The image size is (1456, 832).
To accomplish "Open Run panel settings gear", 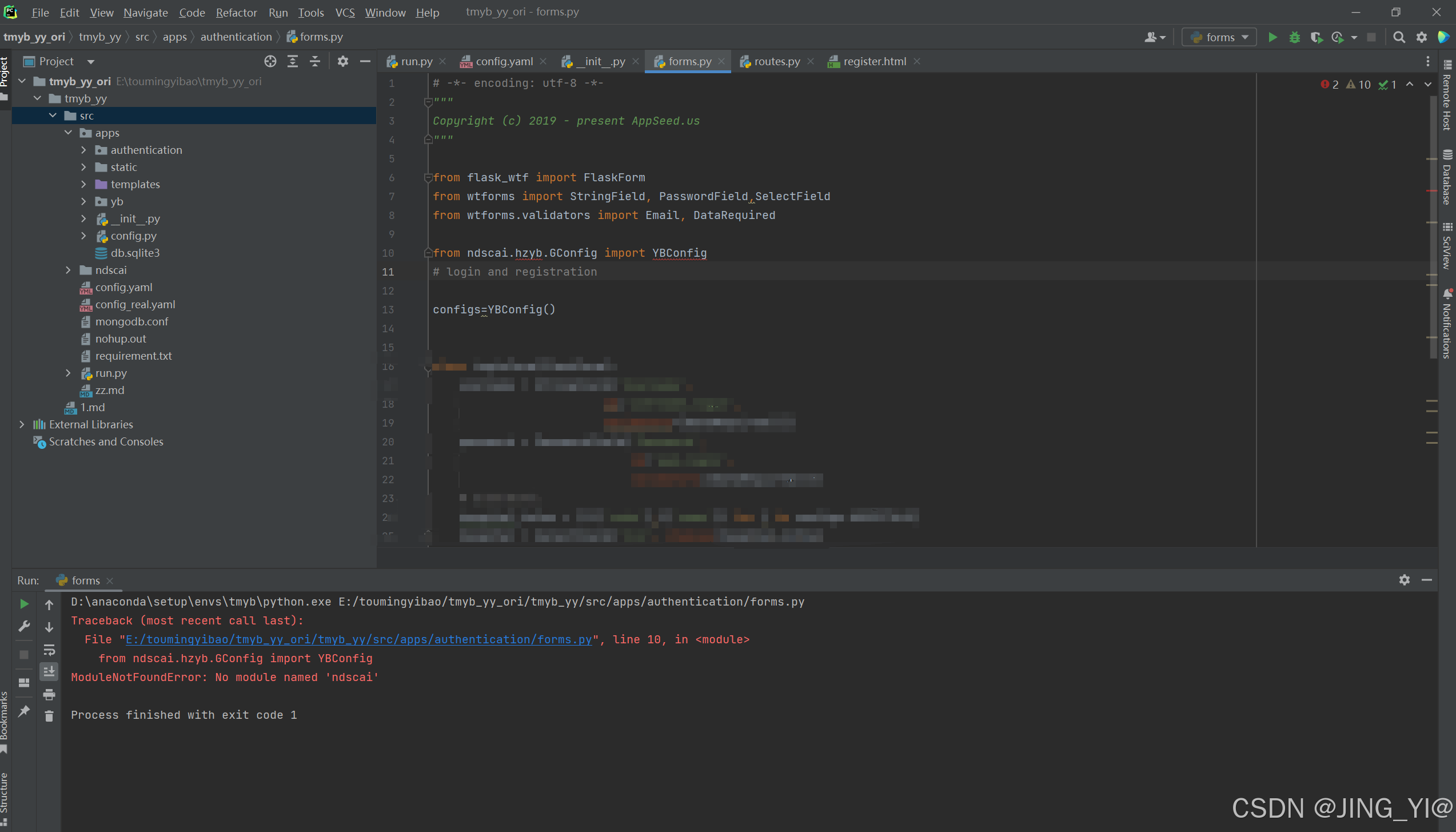I will (1405, 580).
